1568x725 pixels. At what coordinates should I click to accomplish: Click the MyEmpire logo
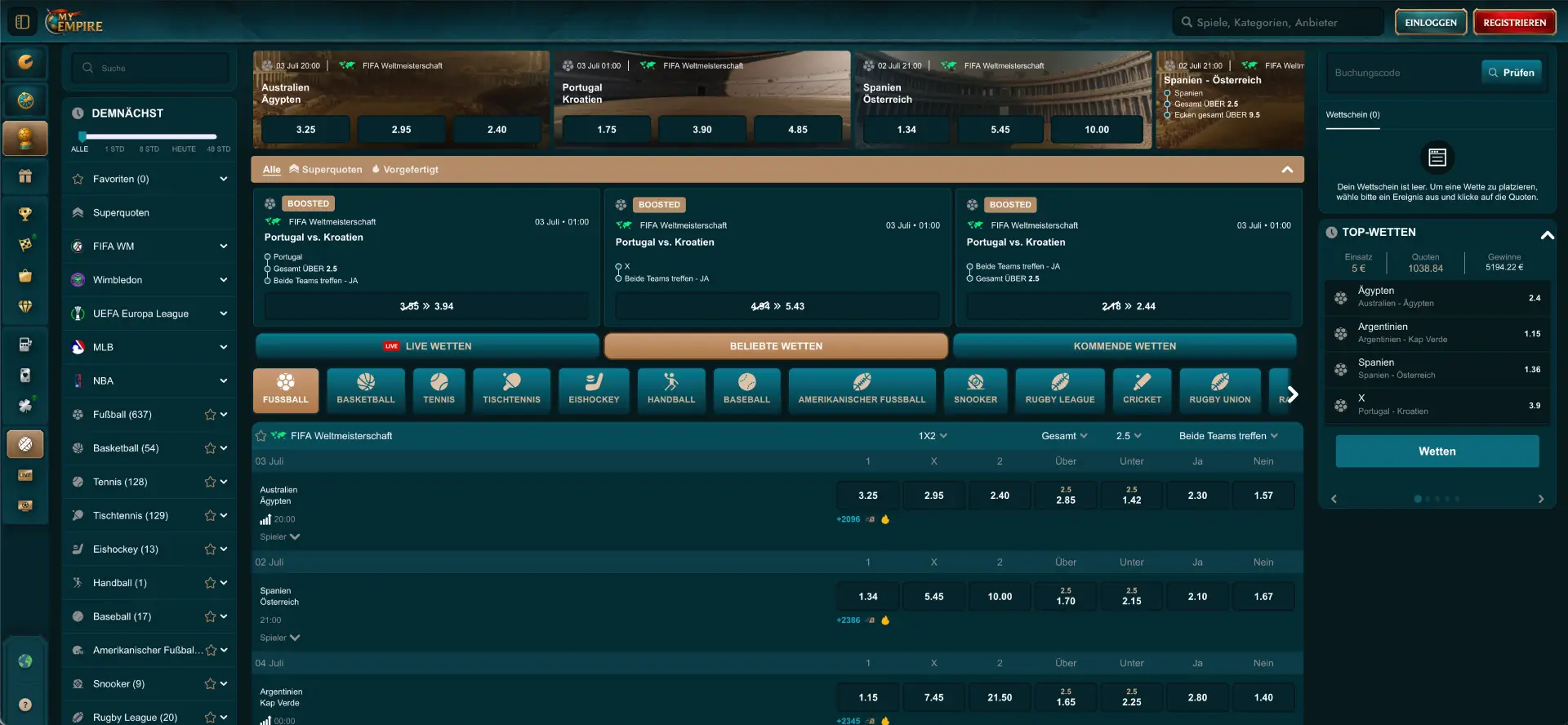[74, 21]
